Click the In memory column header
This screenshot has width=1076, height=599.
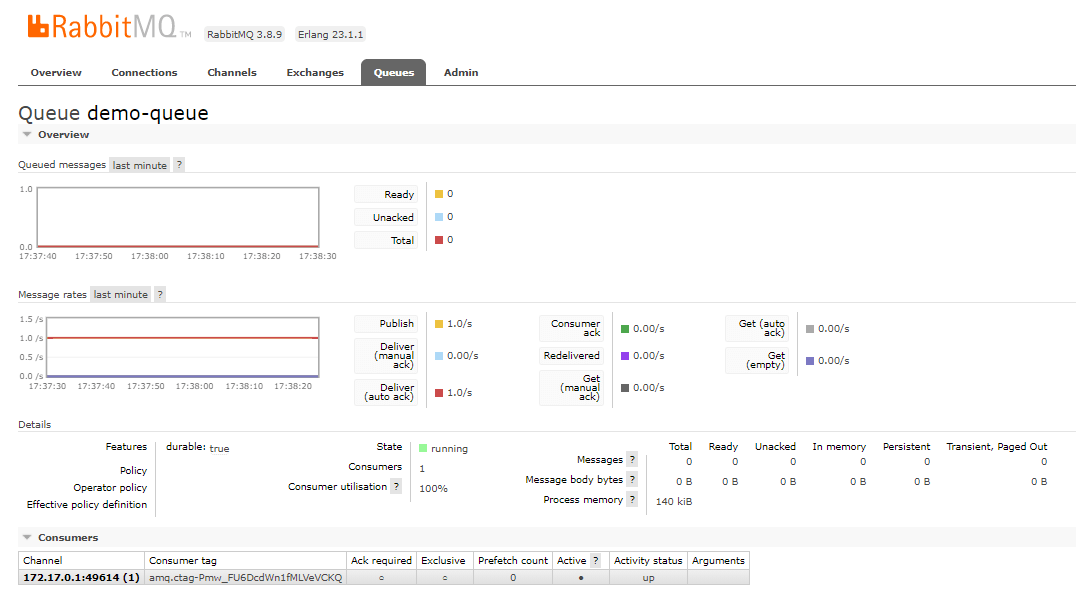839,447
